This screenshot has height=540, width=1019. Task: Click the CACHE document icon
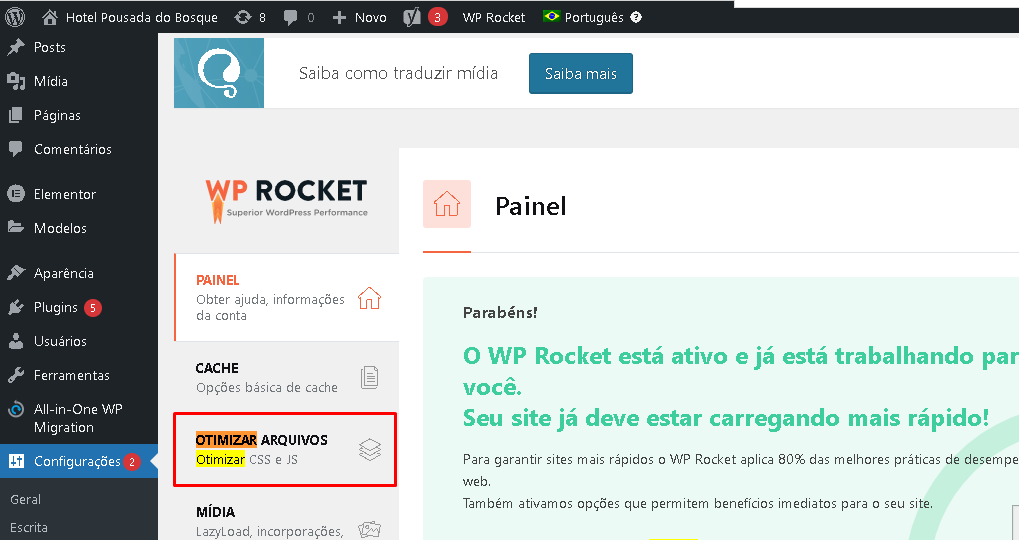pos(370,377)
